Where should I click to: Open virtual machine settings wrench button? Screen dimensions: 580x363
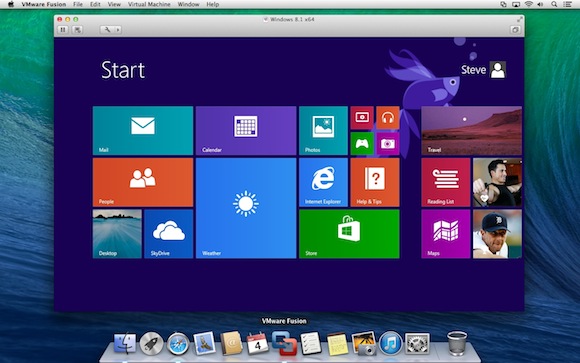(107, 30)
